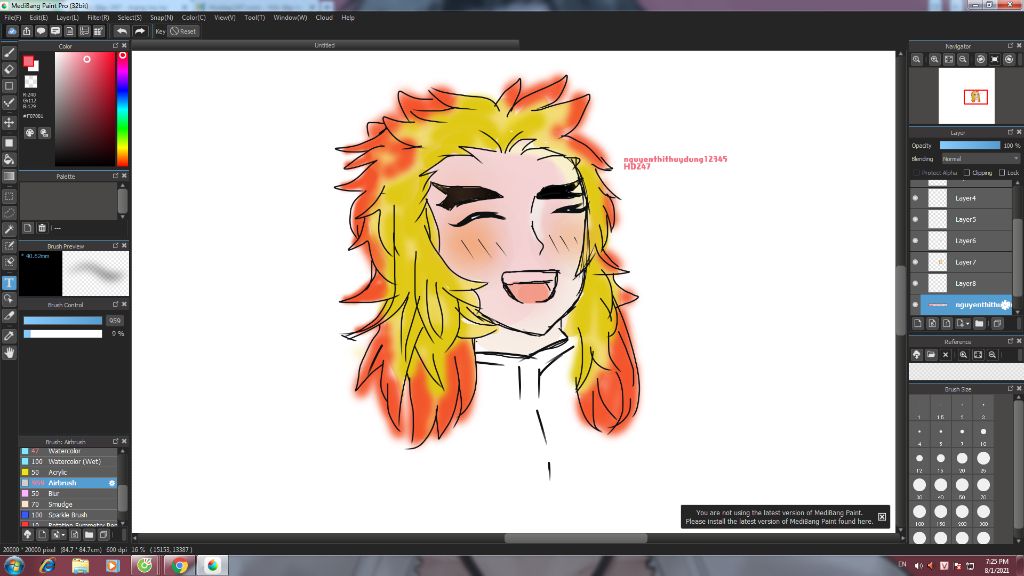Select the Smudge brush

pyautogui.click(x=69, y=504)
